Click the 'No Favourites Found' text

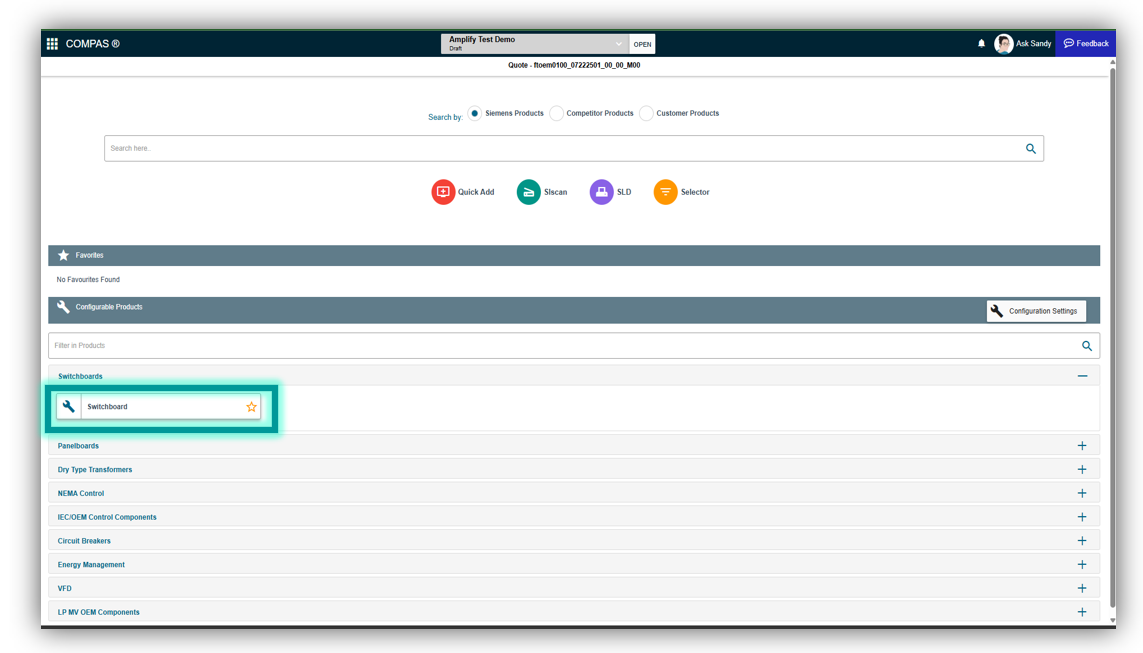pyautogui.click(x=88, y=280)
